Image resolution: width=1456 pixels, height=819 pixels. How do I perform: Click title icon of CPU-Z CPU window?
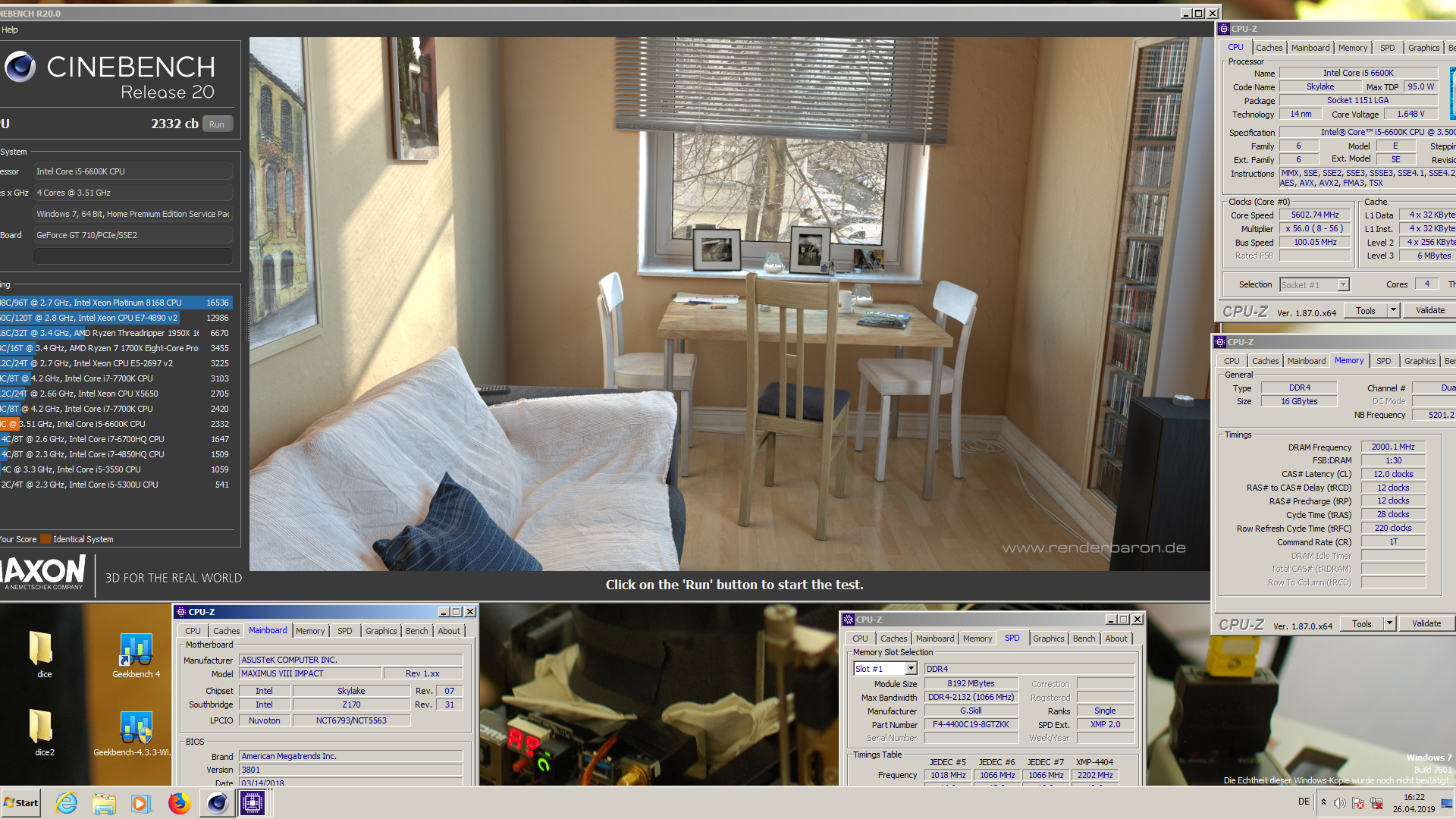[x=1223, y=29]
